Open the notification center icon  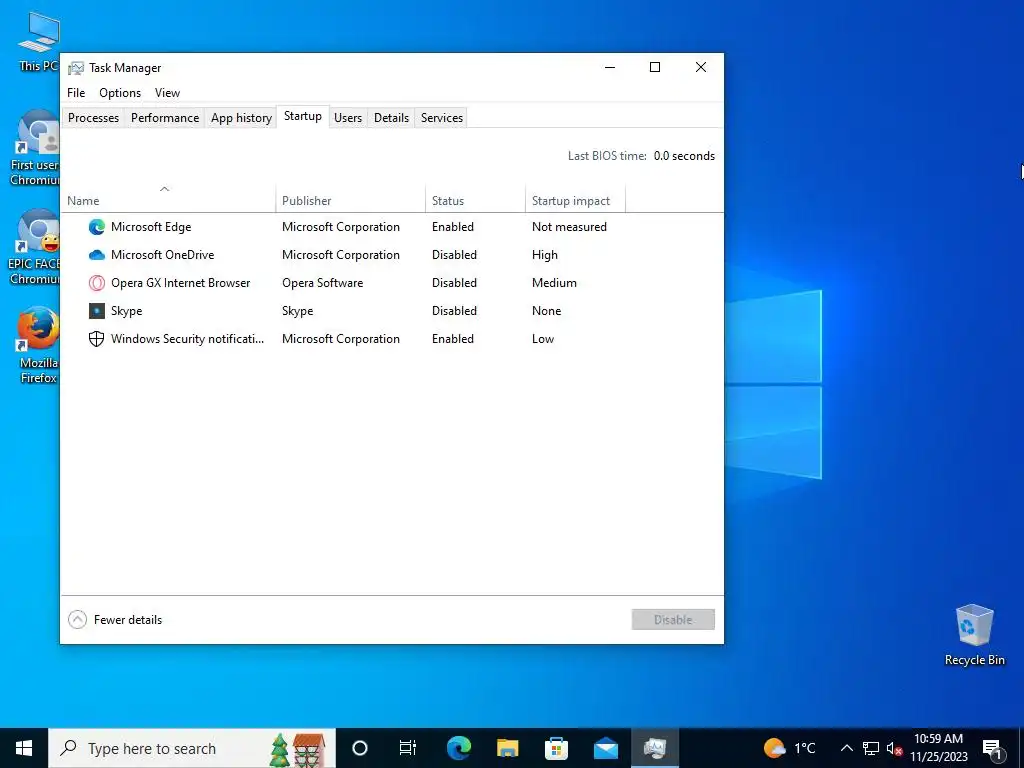coord(991,748)
